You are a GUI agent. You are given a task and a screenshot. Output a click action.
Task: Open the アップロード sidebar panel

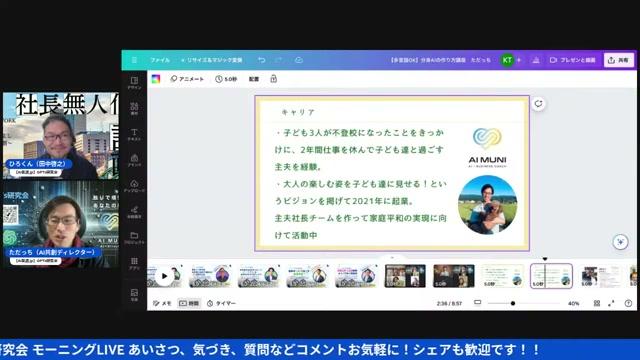134,186
